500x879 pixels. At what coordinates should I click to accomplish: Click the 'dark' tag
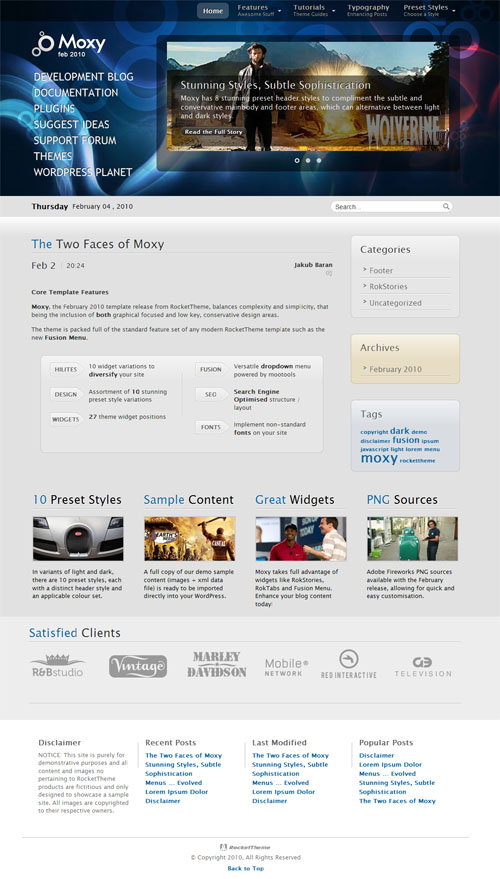[400, 431]
